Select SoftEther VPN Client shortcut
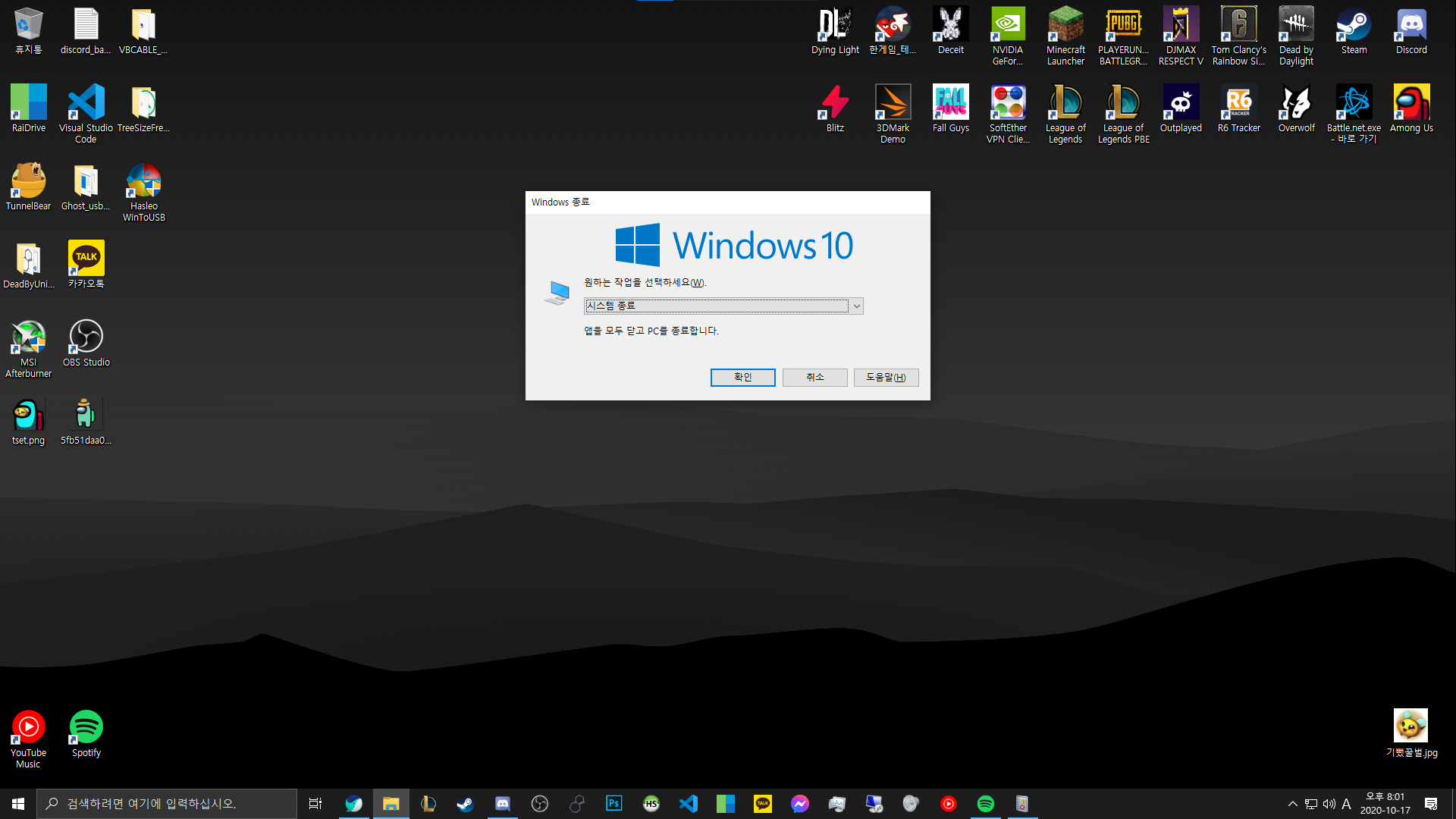 pyautogui.click(x=1008, y=115)
